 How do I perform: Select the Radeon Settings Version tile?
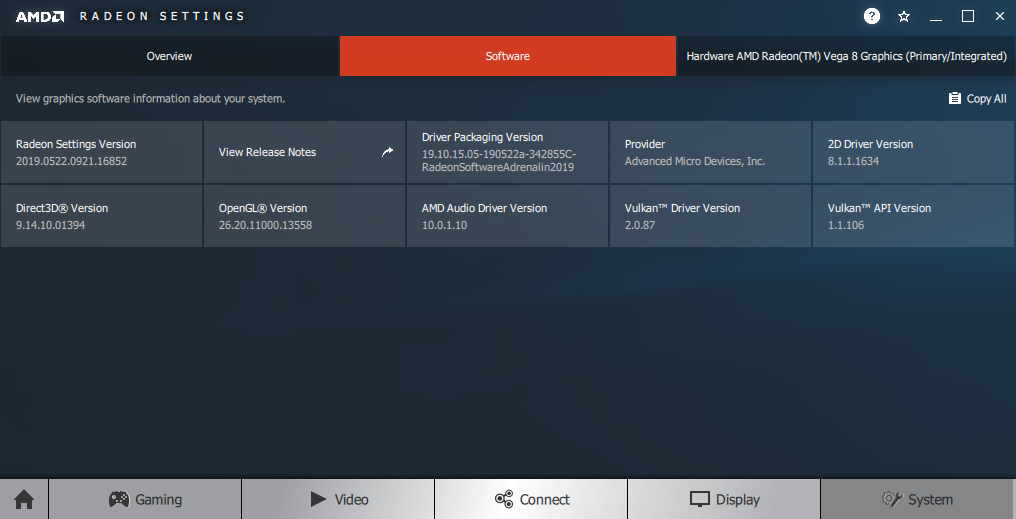(101, 152)
